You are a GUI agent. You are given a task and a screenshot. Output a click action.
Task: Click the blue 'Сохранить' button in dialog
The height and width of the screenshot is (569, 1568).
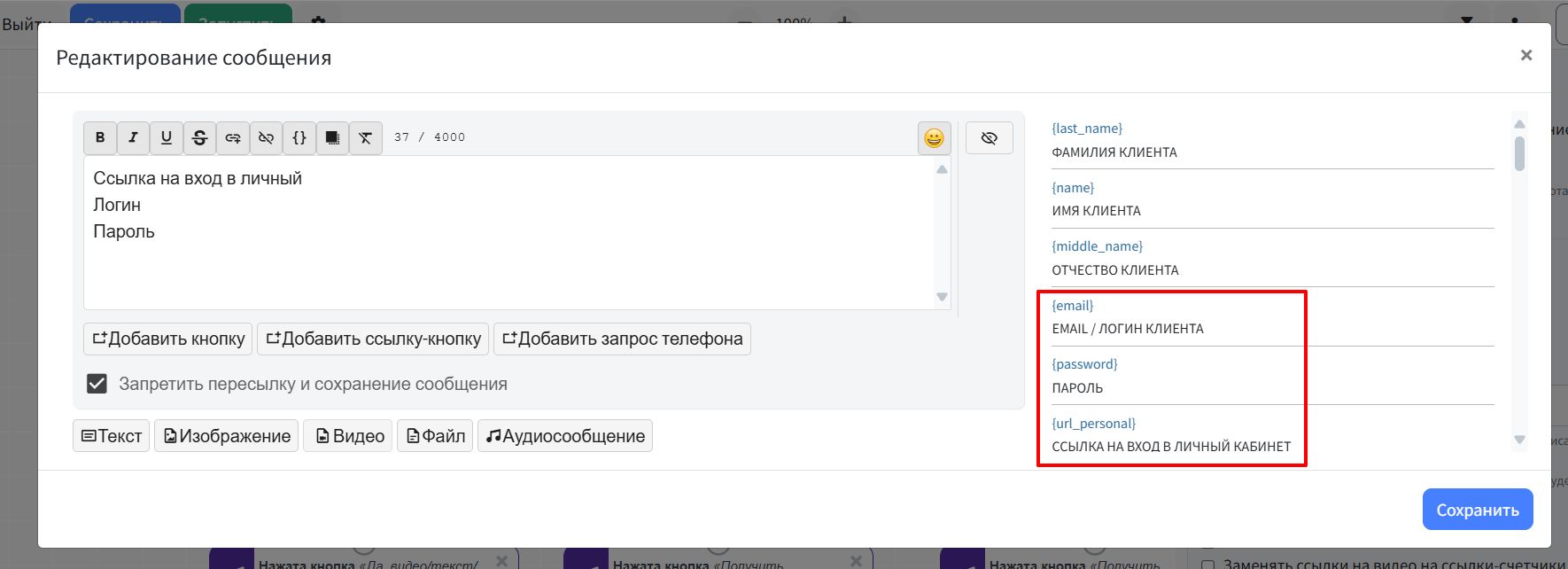click(x=1478, y=510)
